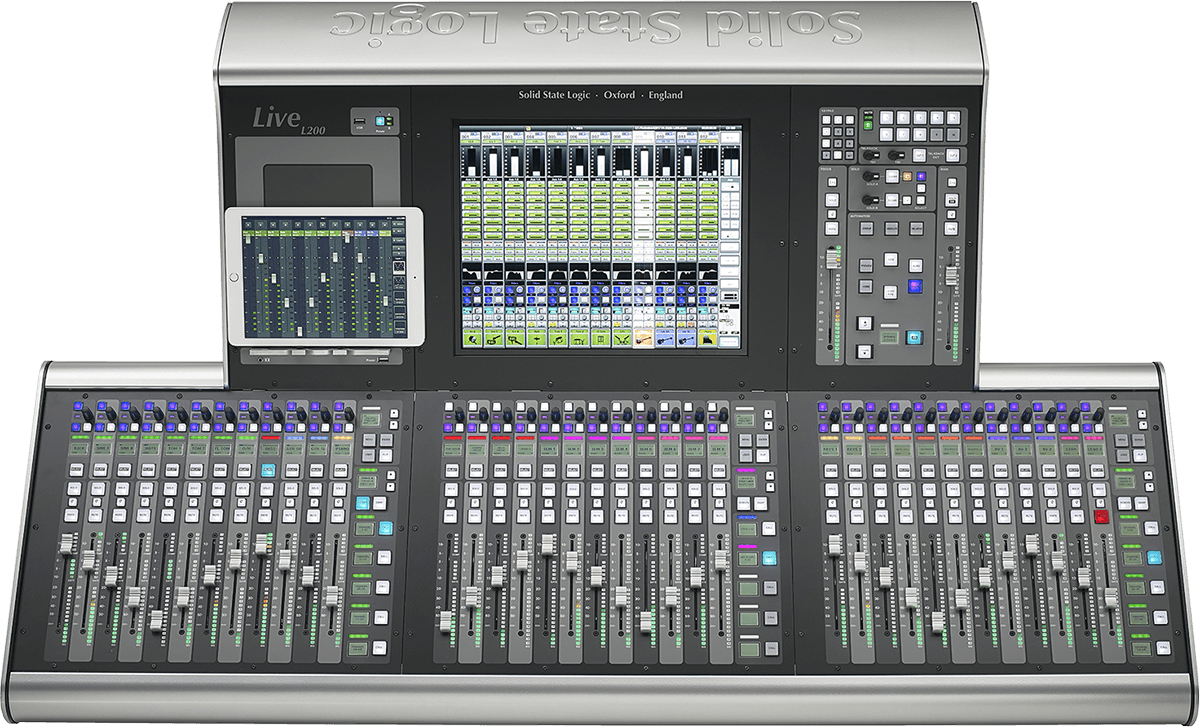Touch the BASS channel rotary encoder
The width and height of the screenshot is (1200, 727).
point(278,414)
